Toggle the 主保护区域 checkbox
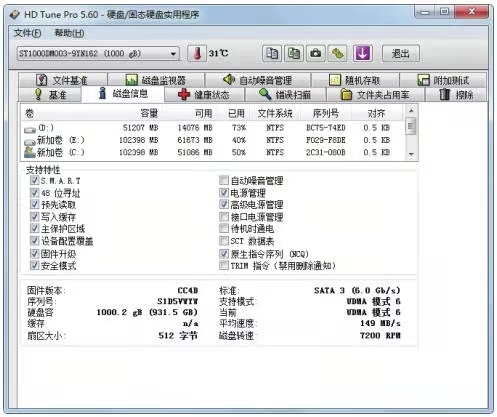Viewport: 497px width, 417px height. (34, 228)
